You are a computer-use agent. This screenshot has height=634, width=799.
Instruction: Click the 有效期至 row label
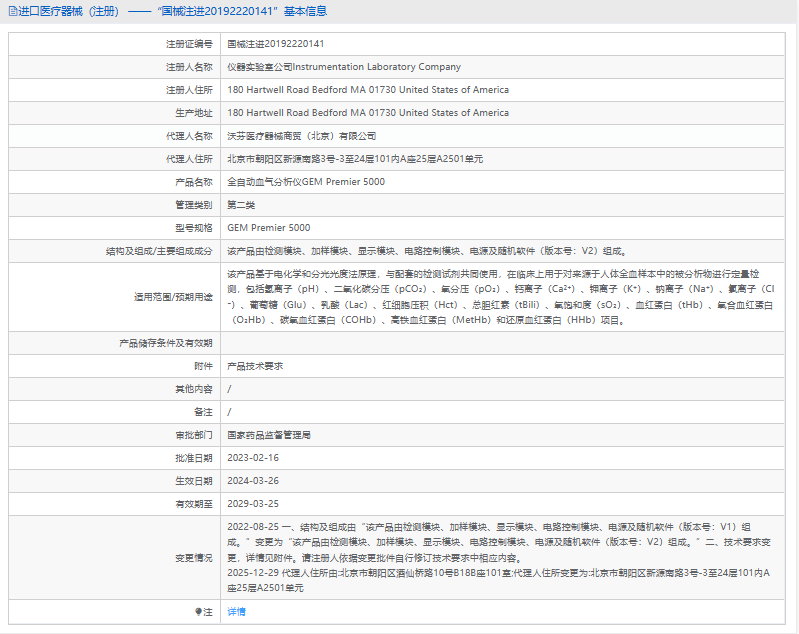194,504
